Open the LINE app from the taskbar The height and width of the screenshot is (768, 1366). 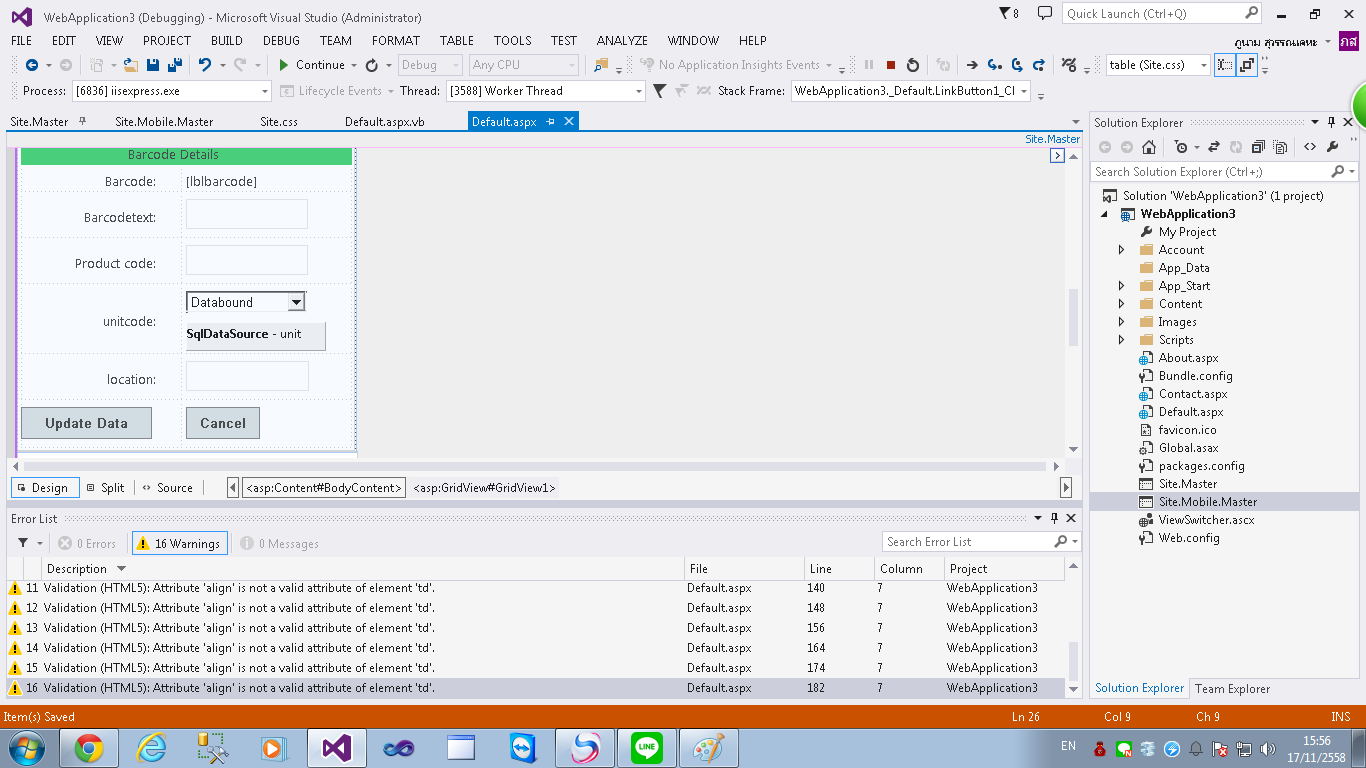[647, 748]
